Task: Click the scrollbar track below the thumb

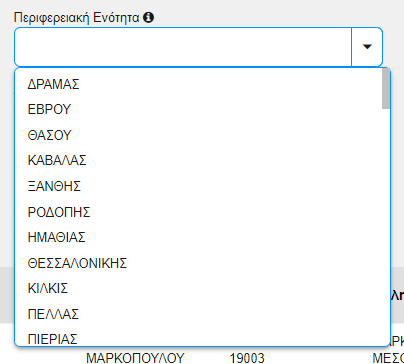Action: point(386,227)
